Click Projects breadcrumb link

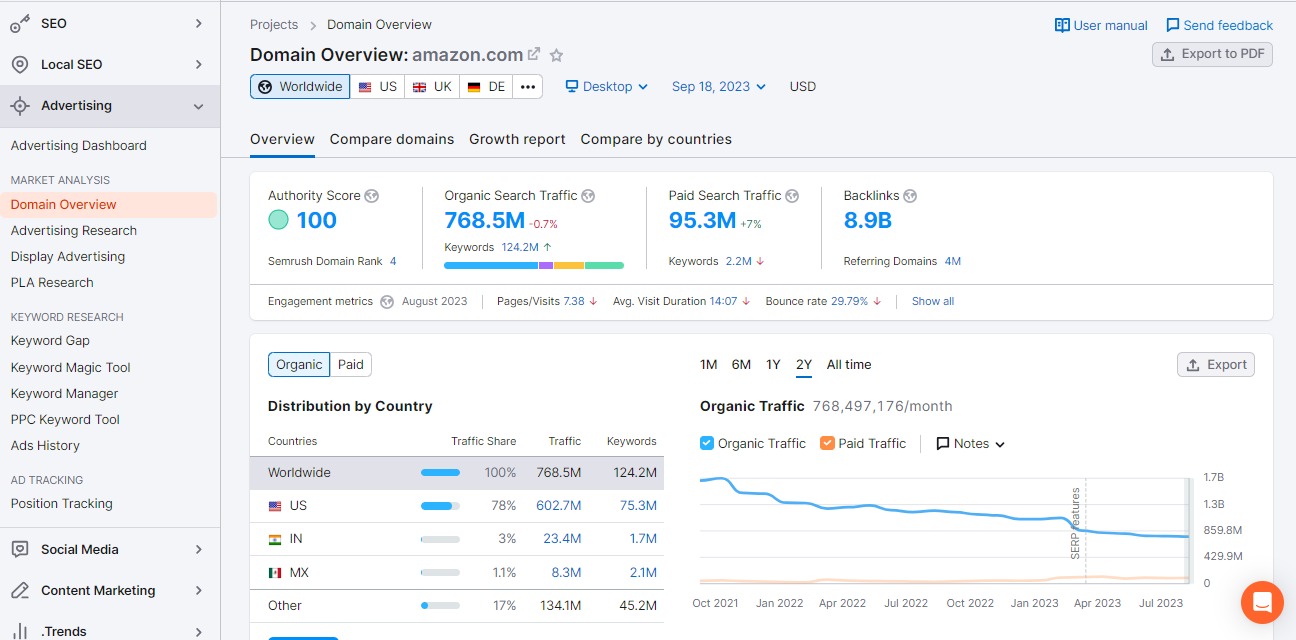point(274,24)
